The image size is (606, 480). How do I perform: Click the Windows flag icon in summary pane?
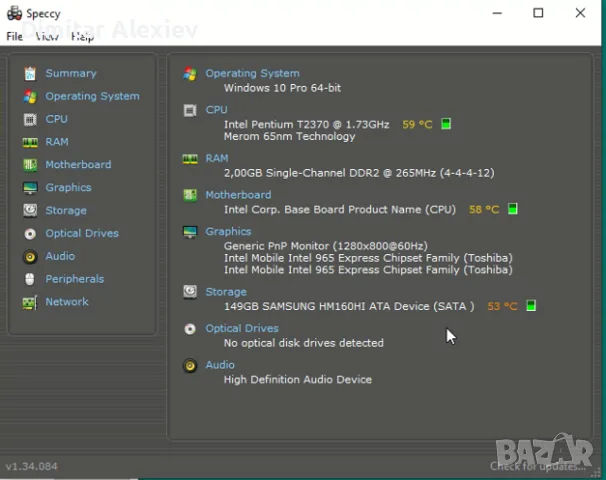190,73
